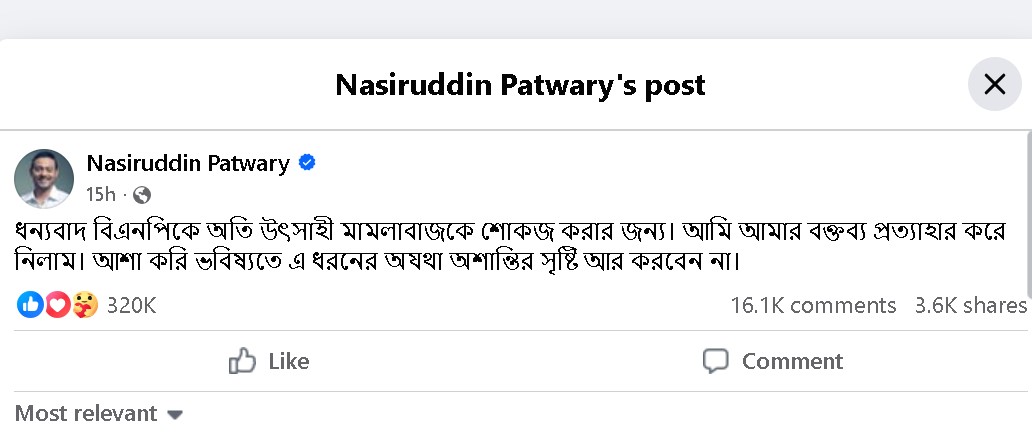Open the 15h timestamp link
1032x442 pixels.
(x=100, y=194)
